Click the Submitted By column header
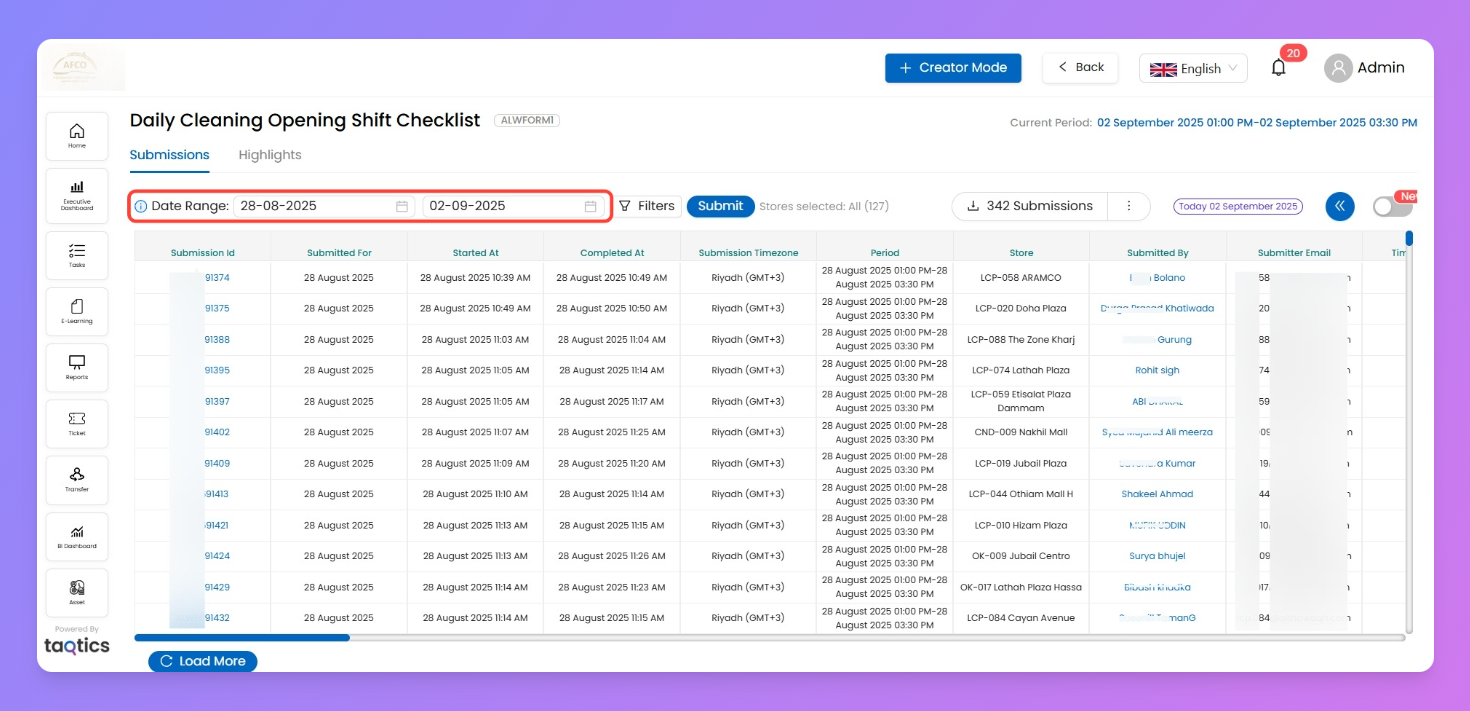Screen dimensions: 1470x711 tap(1158, 253)
